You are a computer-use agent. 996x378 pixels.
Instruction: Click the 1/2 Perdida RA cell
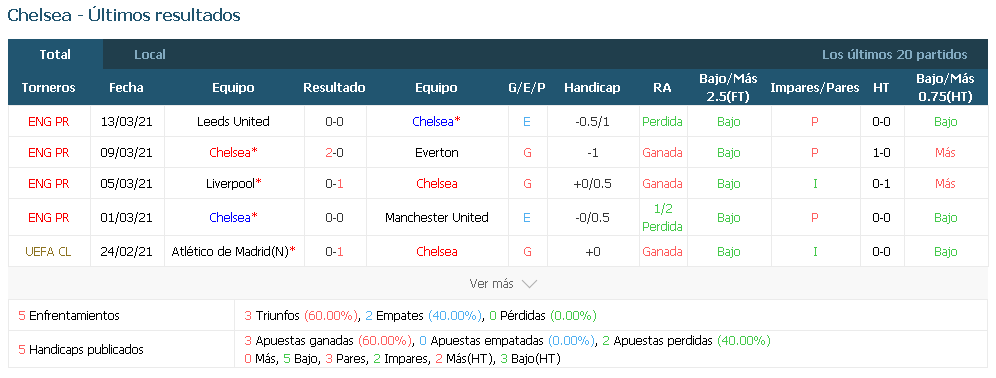click(662, 217)
